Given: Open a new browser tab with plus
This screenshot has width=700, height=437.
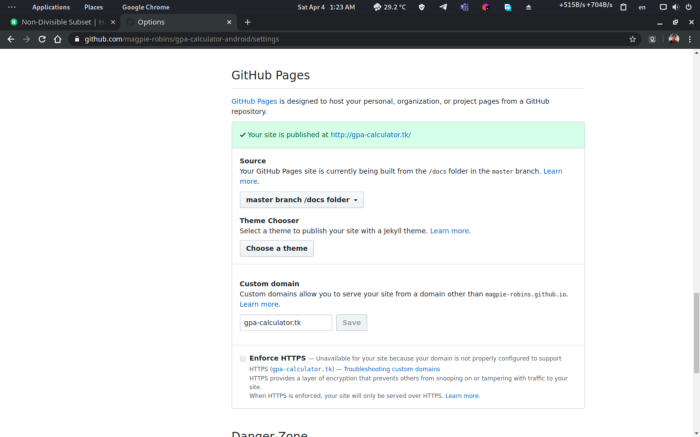Looking at the screenshot, I should coord(247,22).
